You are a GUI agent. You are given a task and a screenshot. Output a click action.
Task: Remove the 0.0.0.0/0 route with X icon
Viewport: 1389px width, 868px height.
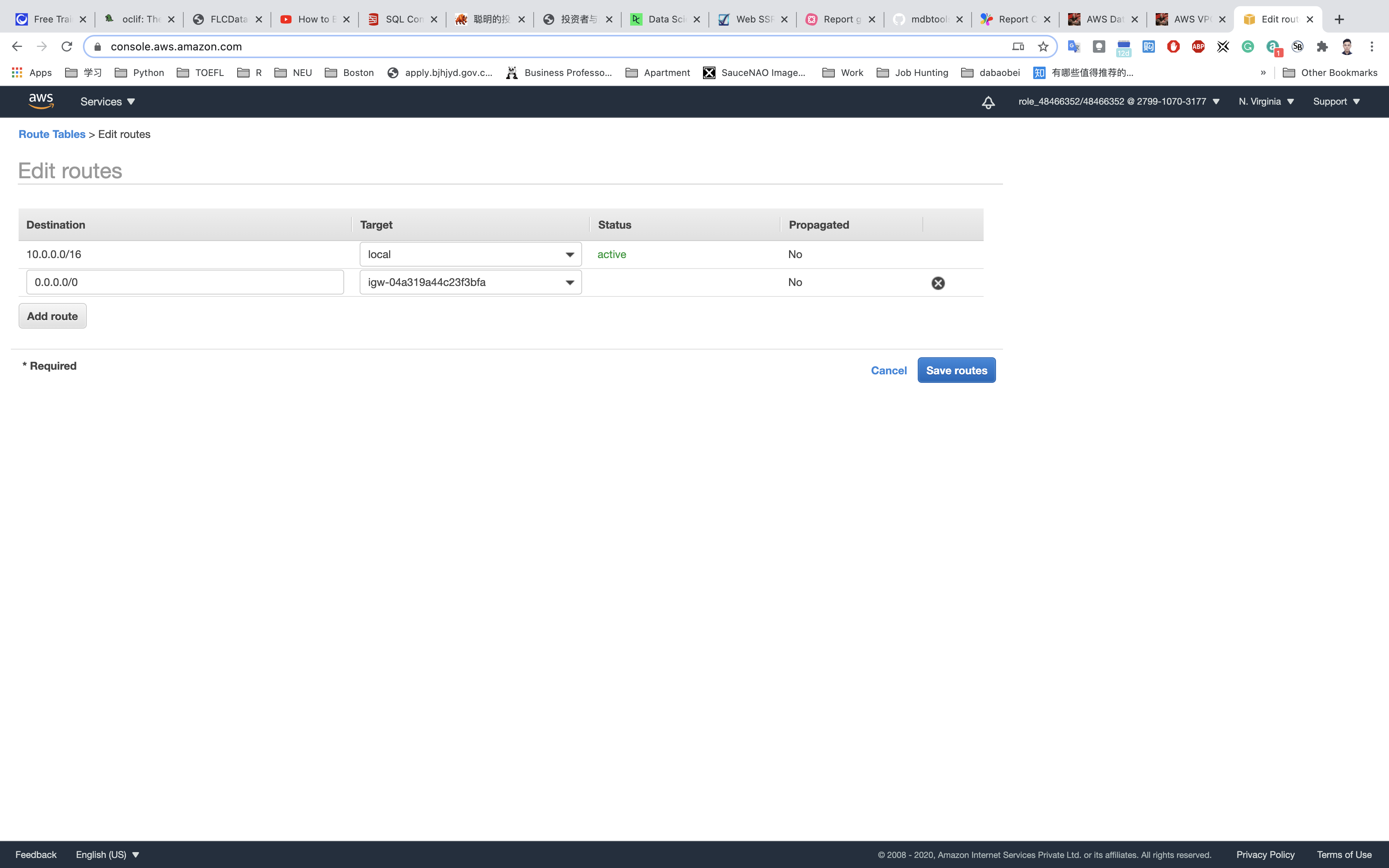pyautogui.click(x=938, y=283)
